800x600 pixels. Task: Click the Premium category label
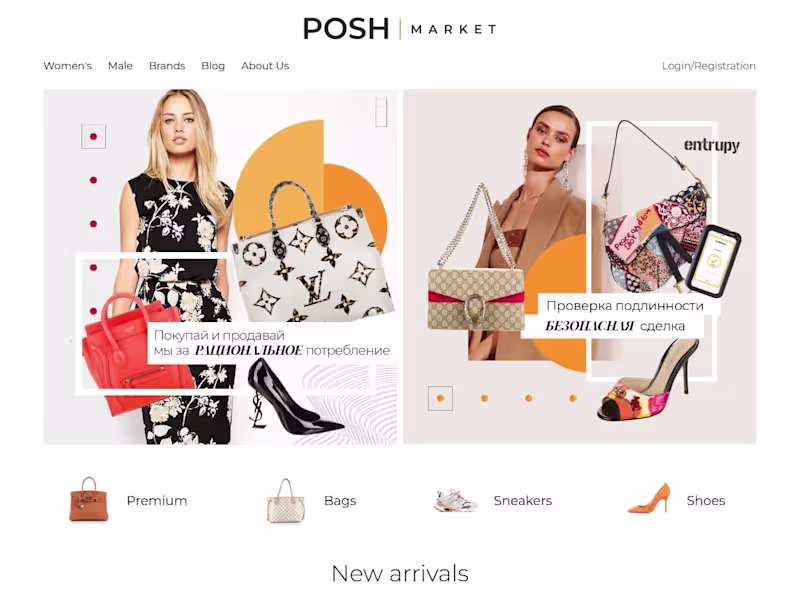point(157,501)
